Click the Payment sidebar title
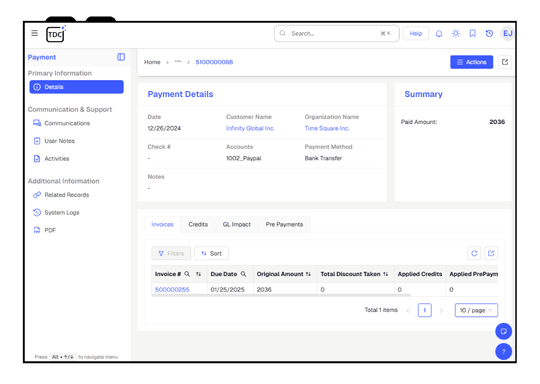This screenshot has width=540, height=384. click(x=42, y=57)
